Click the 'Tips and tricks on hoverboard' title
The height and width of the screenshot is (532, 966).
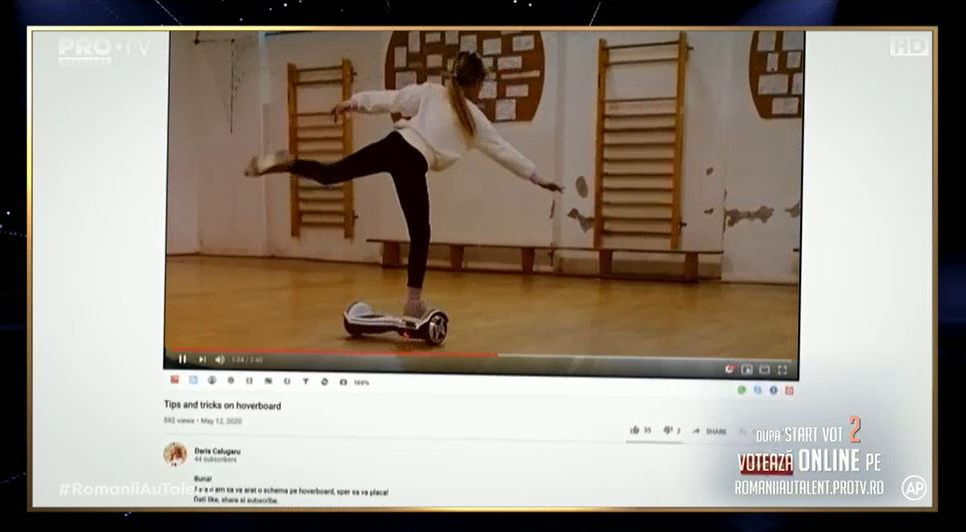(x=222, y=406)
